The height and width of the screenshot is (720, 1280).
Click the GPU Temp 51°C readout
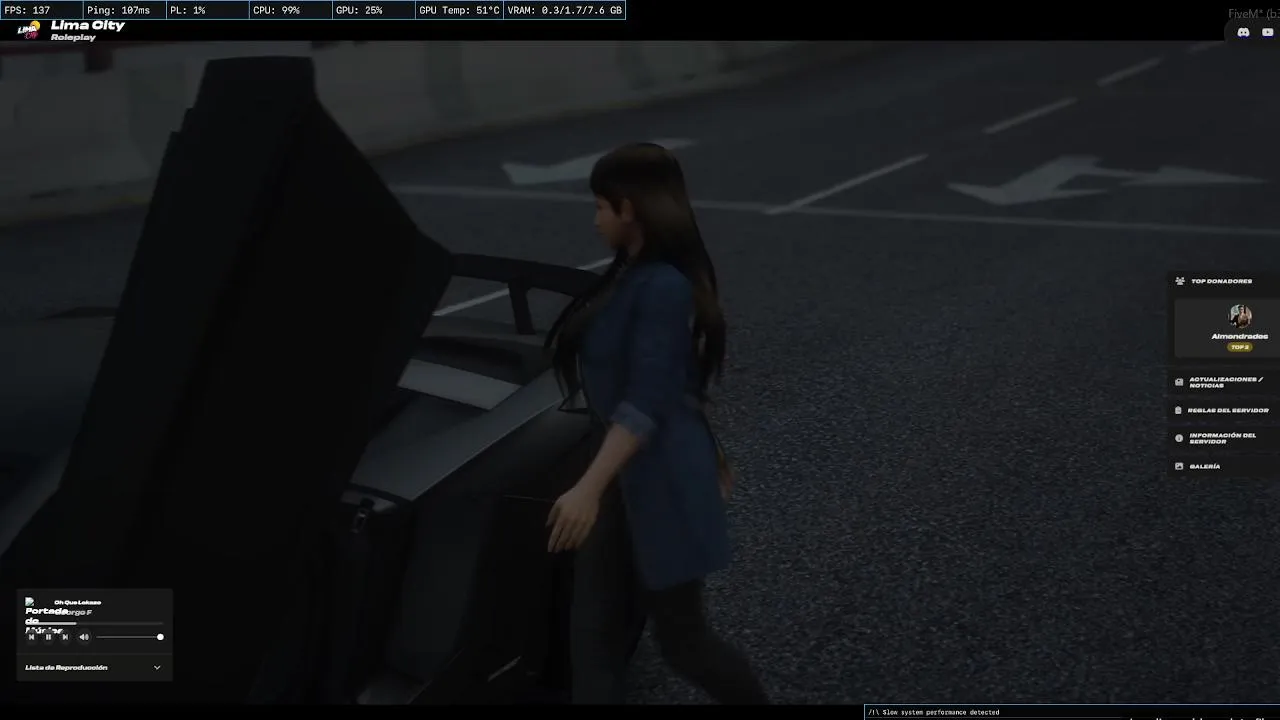(x=459, y=10)
